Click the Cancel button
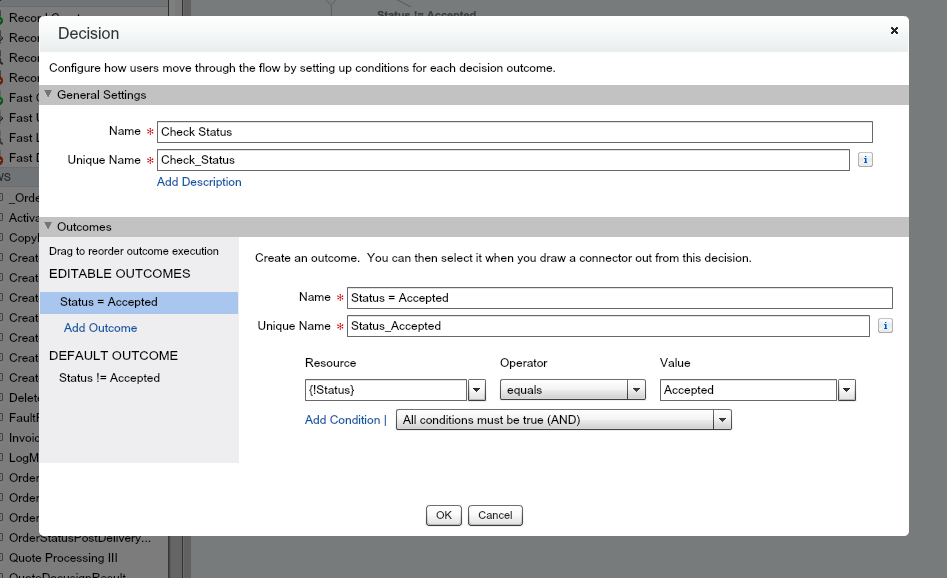The height and width of the screenshot is (578, 947). tap(495, 515)
